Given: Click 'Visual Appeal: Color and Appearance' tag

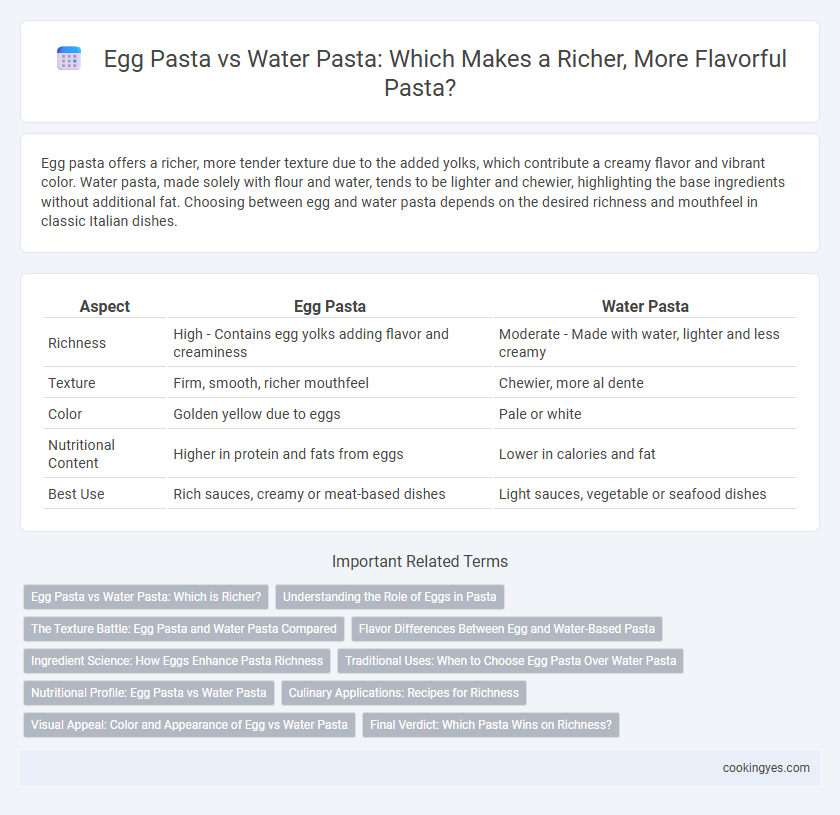Looking at the screenshot, I should click(189, 725).
